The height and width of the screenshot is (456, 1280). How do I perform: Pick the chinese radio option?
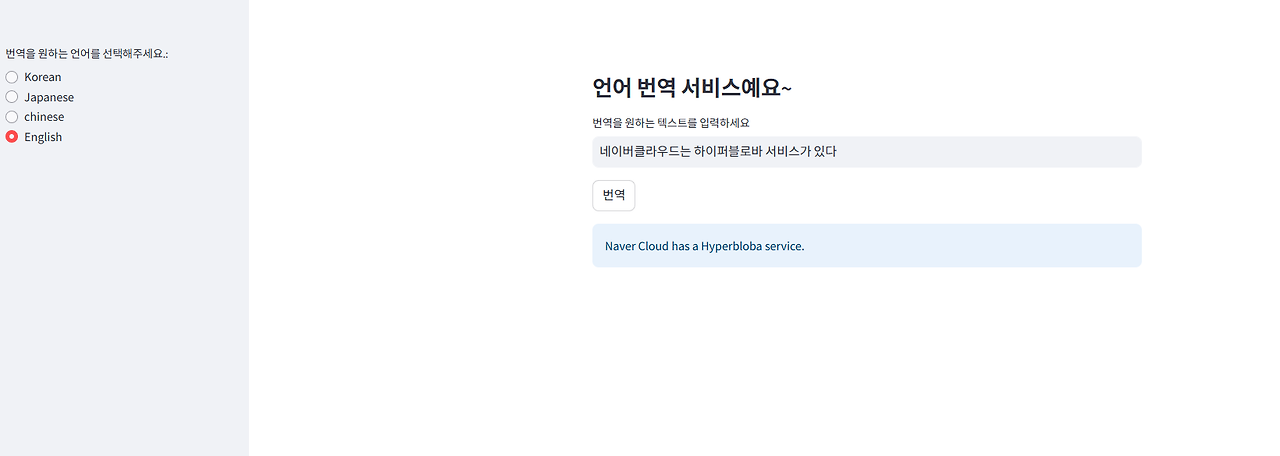pyautogui.click(x=12, y=117)
